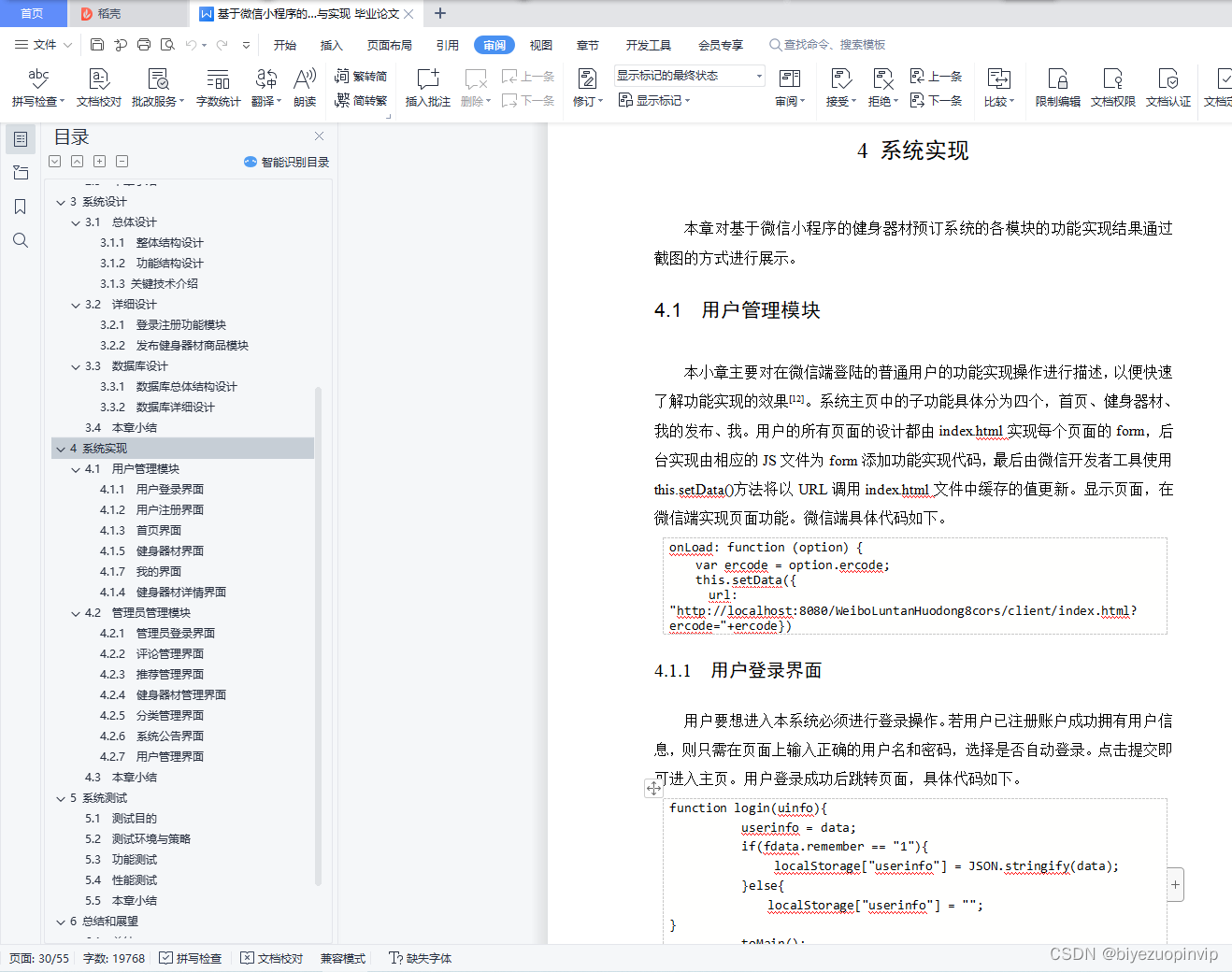Collapse the 4.1 用户管理模块 node

point(76,469)
